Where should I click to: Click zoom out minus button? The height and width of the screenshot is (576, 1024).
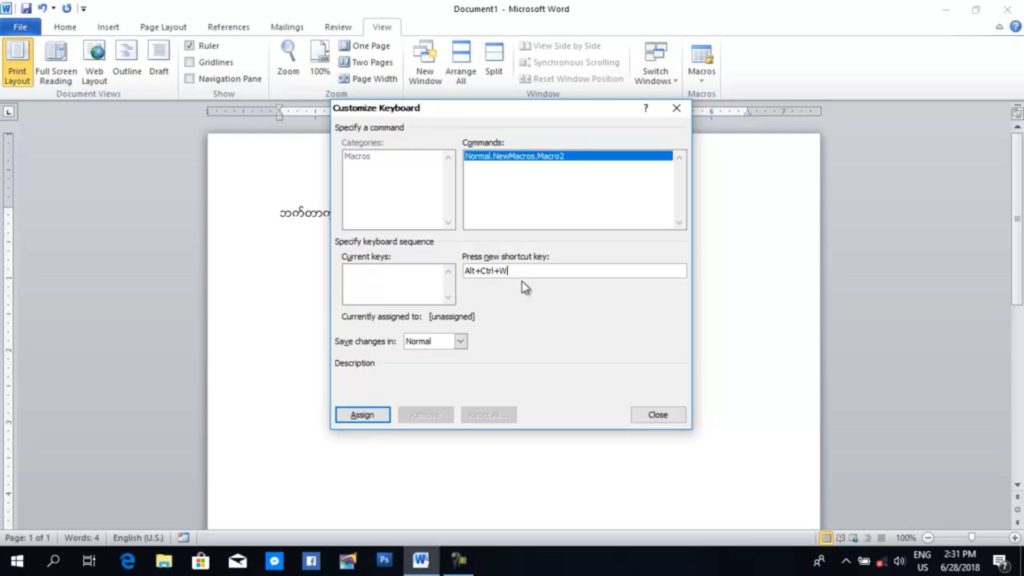(x=928, y=537)
